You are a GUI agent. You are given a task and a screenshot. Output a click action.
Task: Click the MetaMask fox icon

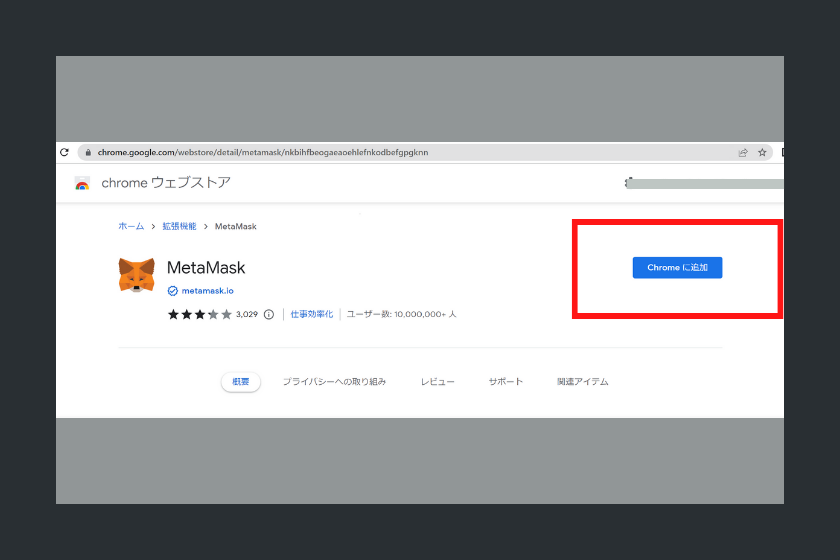137,275
